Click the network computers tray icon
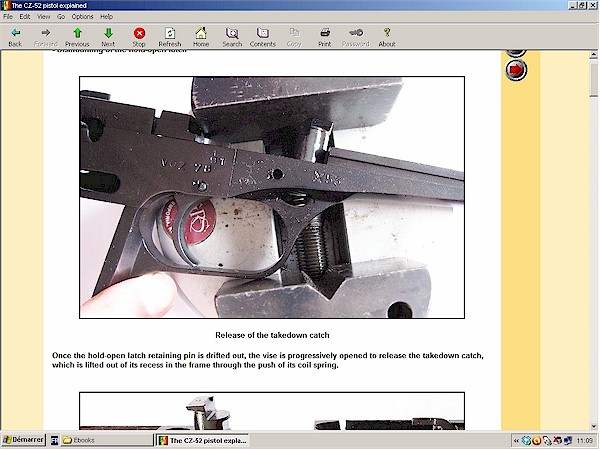Viewport: 600px width, 450px height. [567, 441]
